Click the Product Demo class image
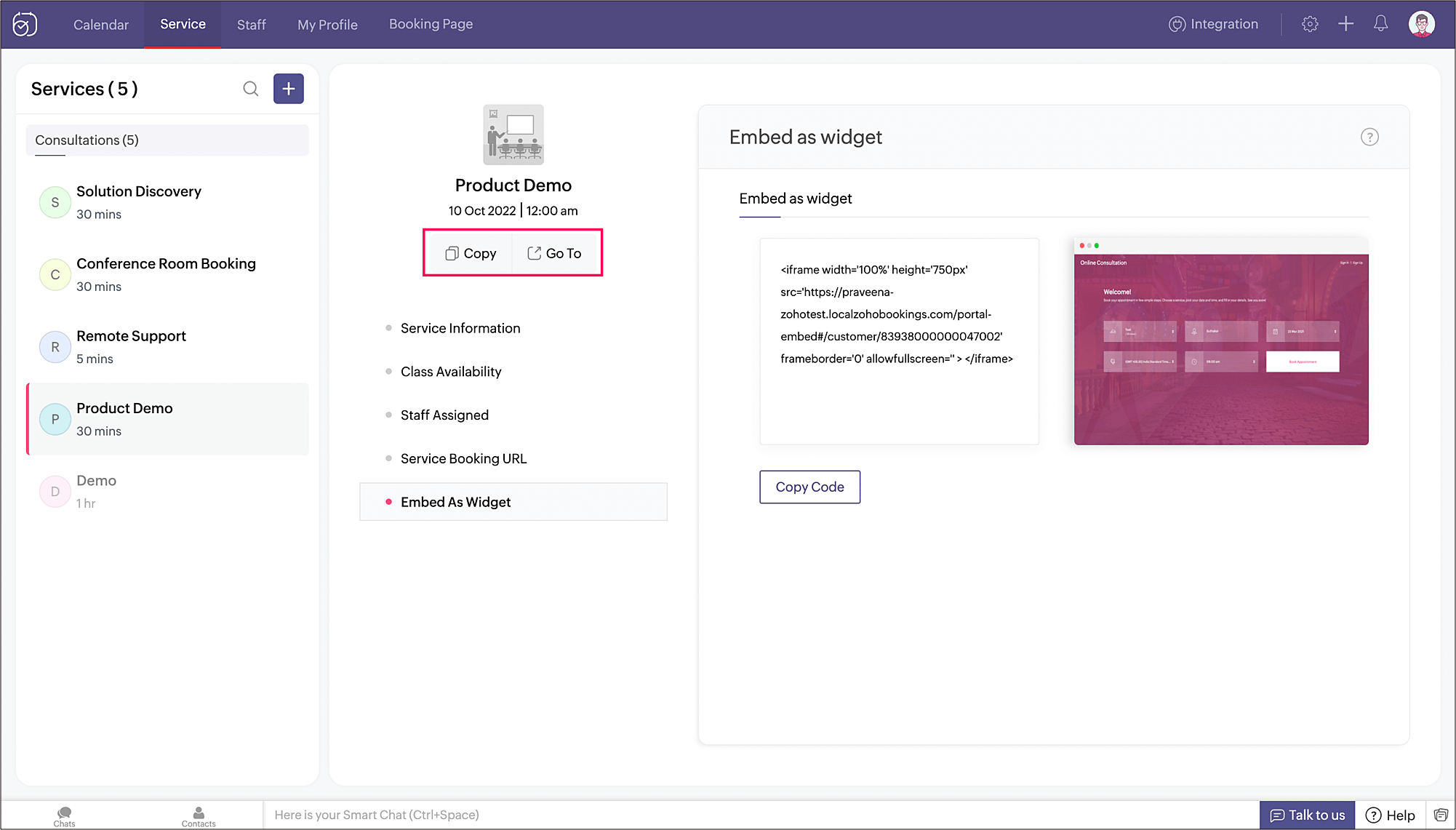The image size is (1456, 830). tap(513, 135)
